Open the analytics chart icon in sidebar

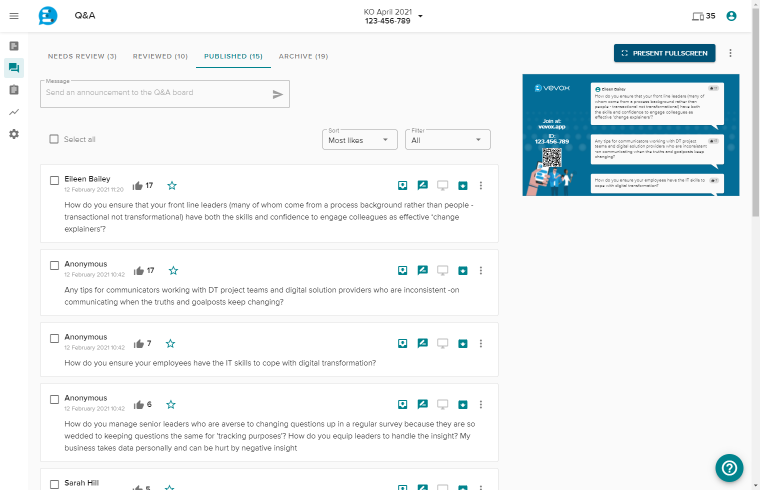point(14,112)
